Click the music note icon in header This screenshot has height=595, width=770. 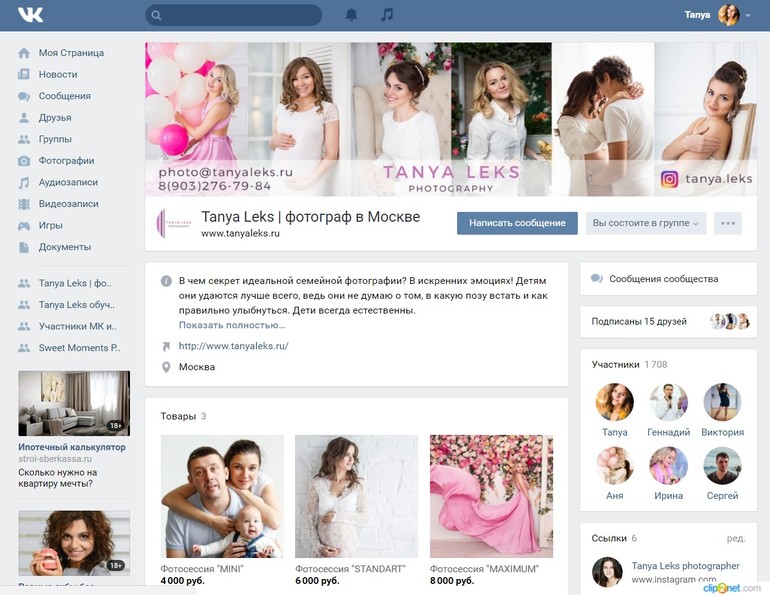[387, 15]
